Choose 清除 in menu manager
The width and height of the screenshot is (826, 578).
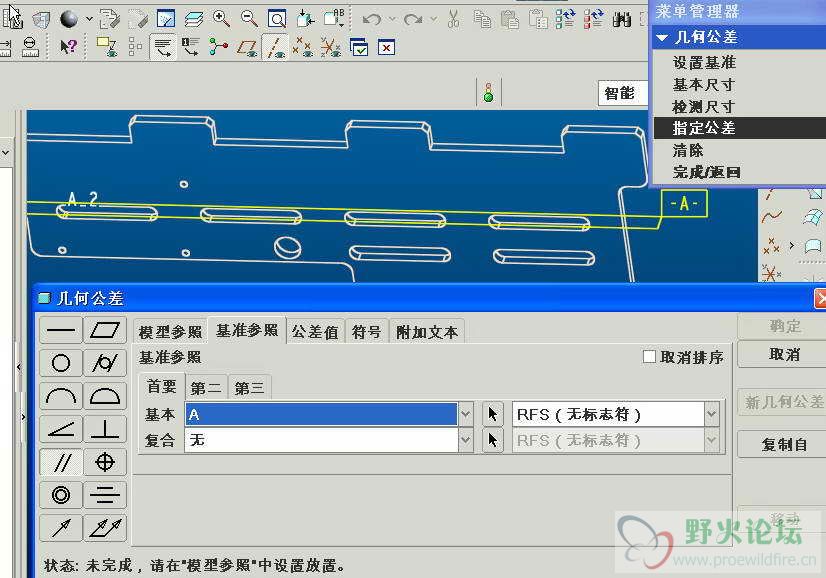point(688,150)
